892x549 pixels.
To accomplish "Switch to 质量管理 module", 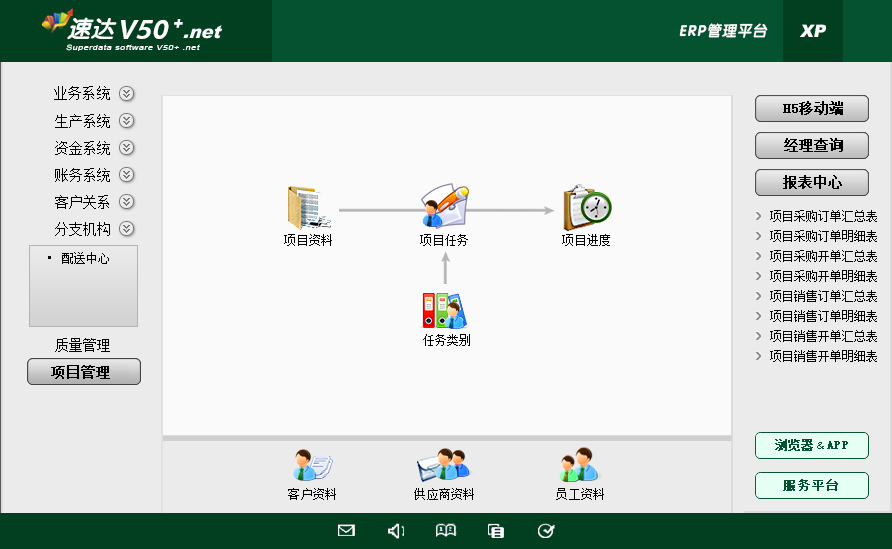I will 82,345.
